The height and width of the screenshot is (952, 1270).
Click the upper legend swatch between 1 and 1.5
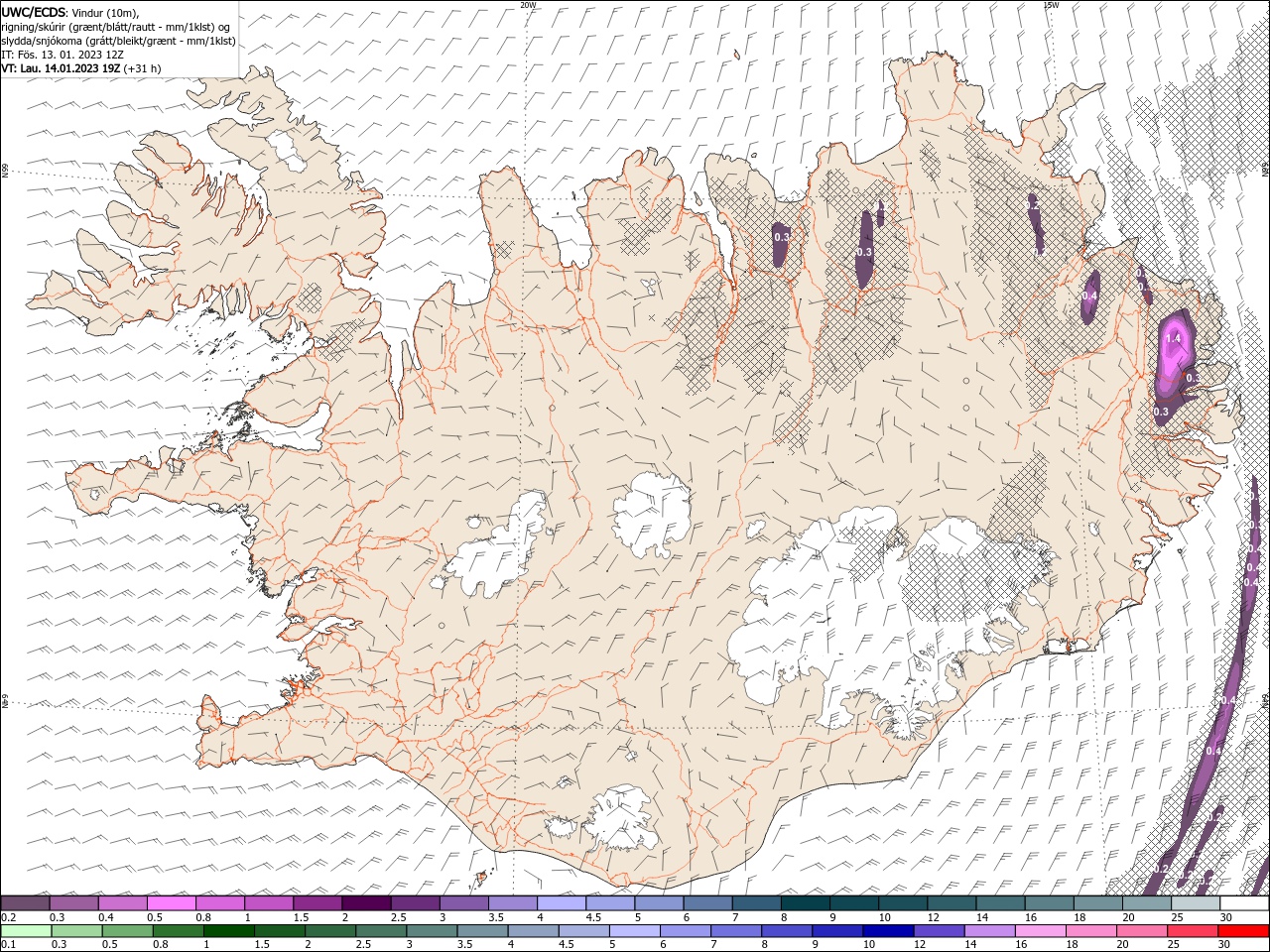pos(268,903)
